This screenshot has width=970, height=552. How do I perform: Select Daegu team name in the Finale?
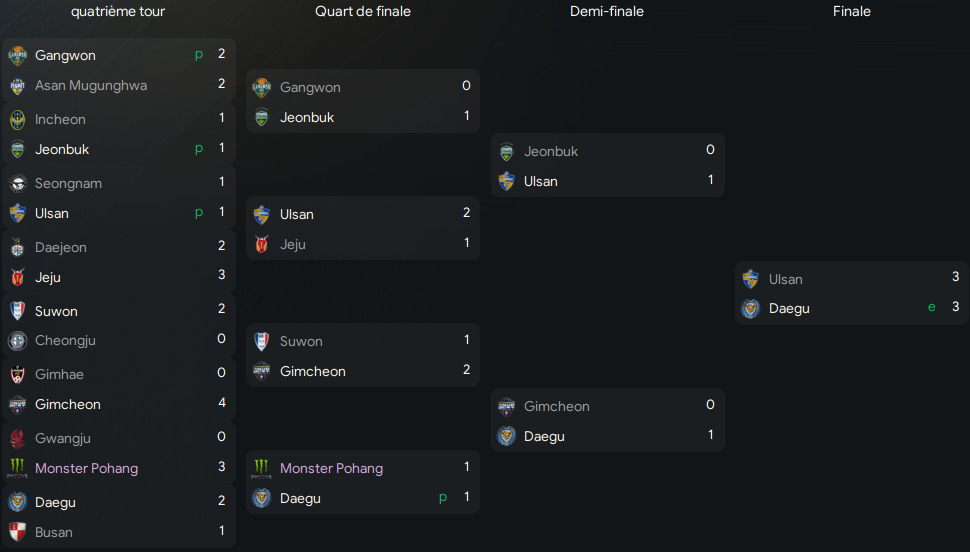coord(789,309)
